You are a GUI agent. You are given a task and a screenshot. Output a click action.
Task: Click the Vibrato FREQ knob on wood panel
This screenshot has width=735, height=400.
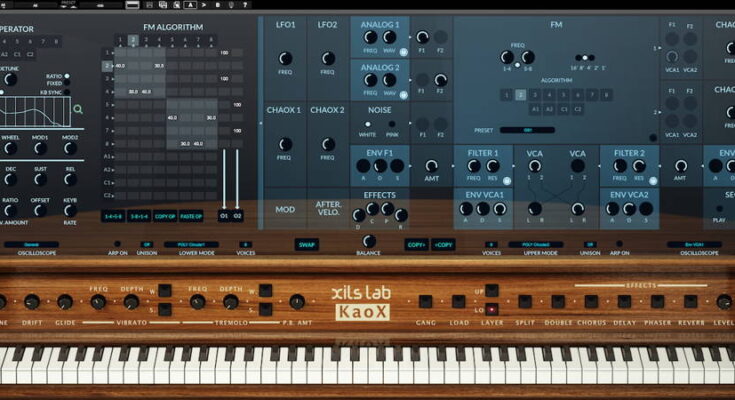(x=98, y=301)
